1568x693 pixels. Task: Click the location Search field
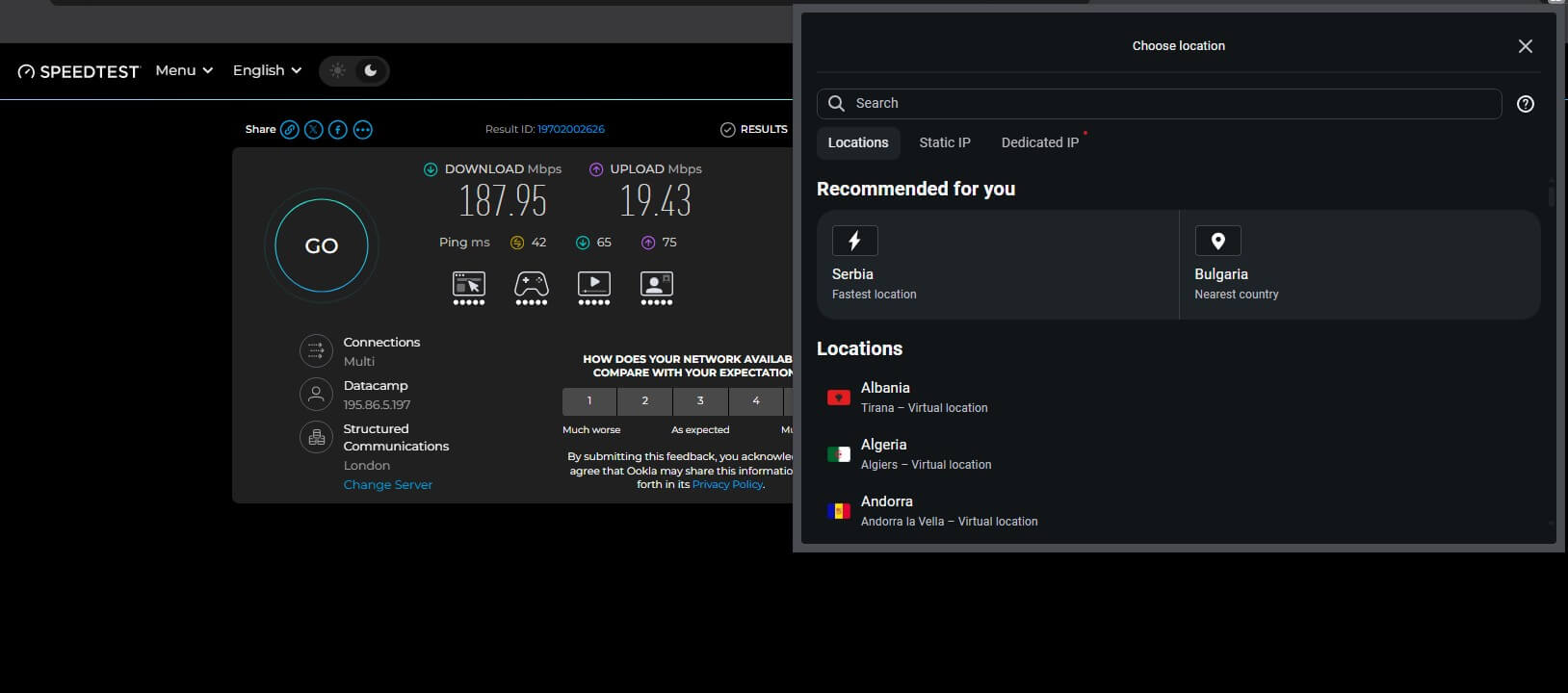pos(1160,103)
